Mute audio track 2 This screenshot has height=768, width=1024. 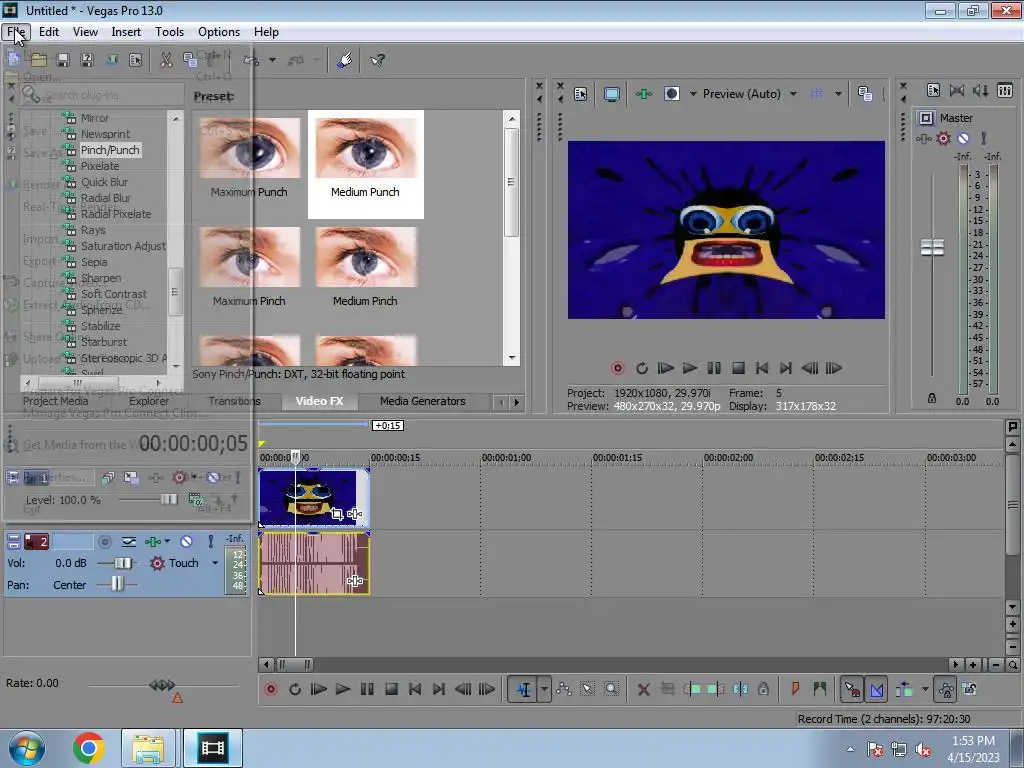186,541
